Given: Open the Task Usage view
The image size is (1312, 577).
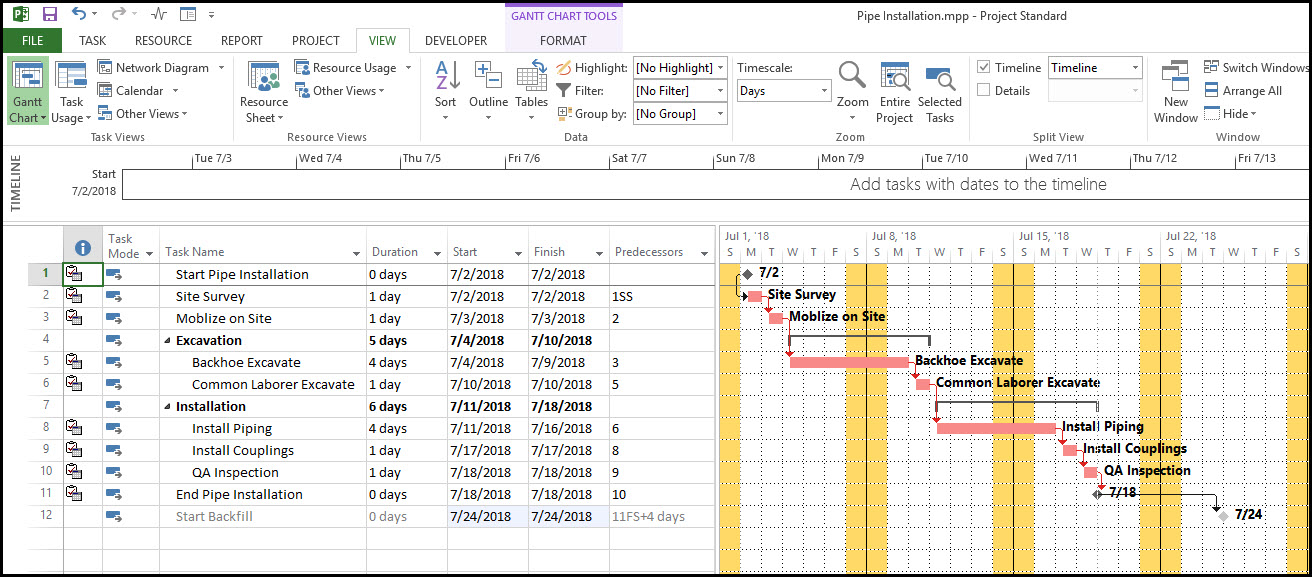Looking at the screenshot, I should coord(71,90).
